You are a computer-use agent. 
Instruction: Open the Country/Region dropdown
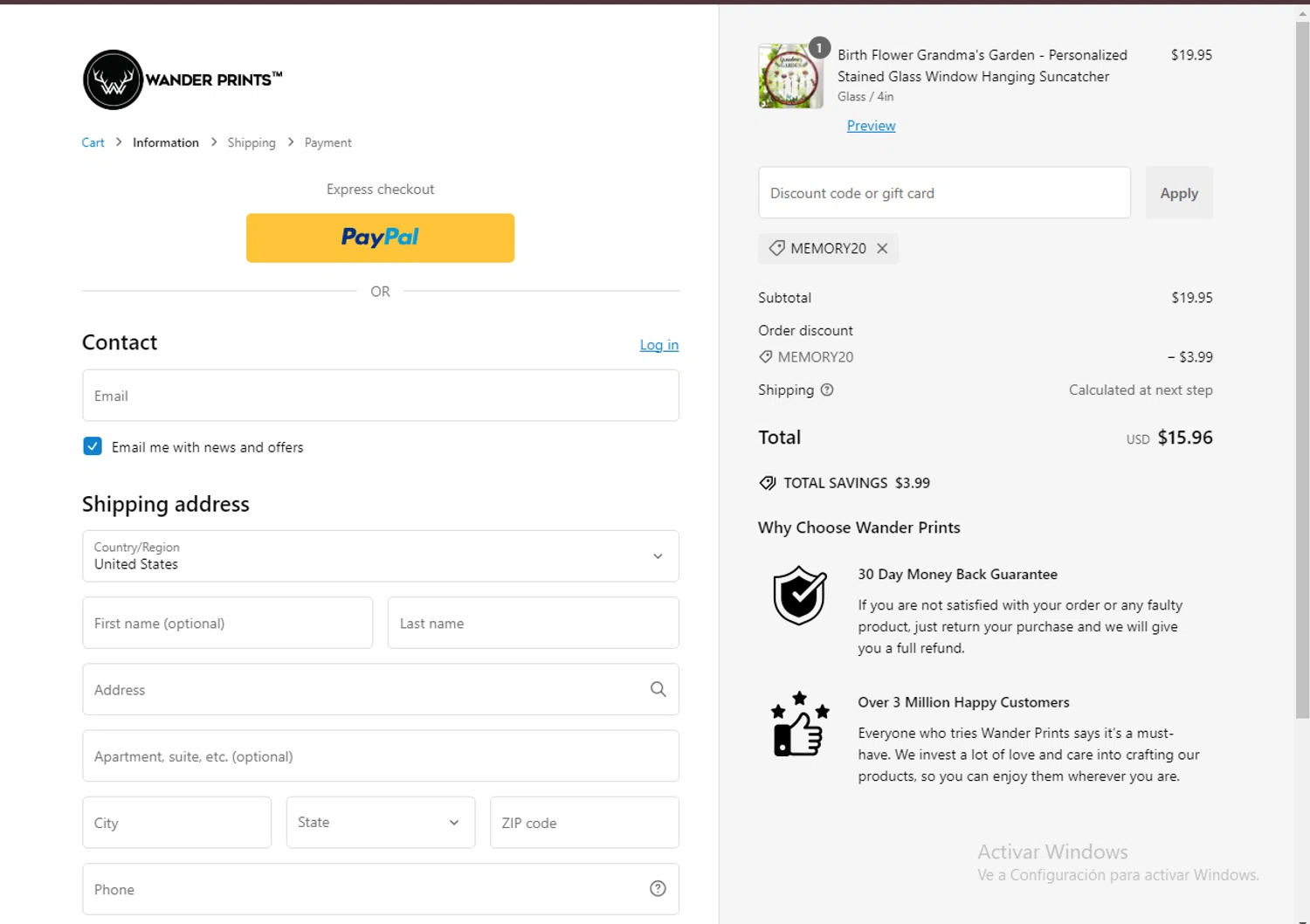380,556
